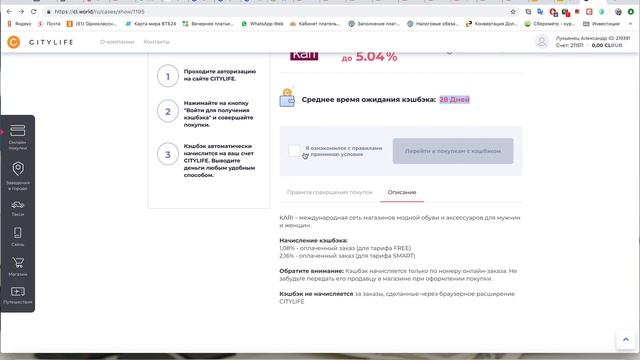Click the step 3 circle number

(168, 154)
